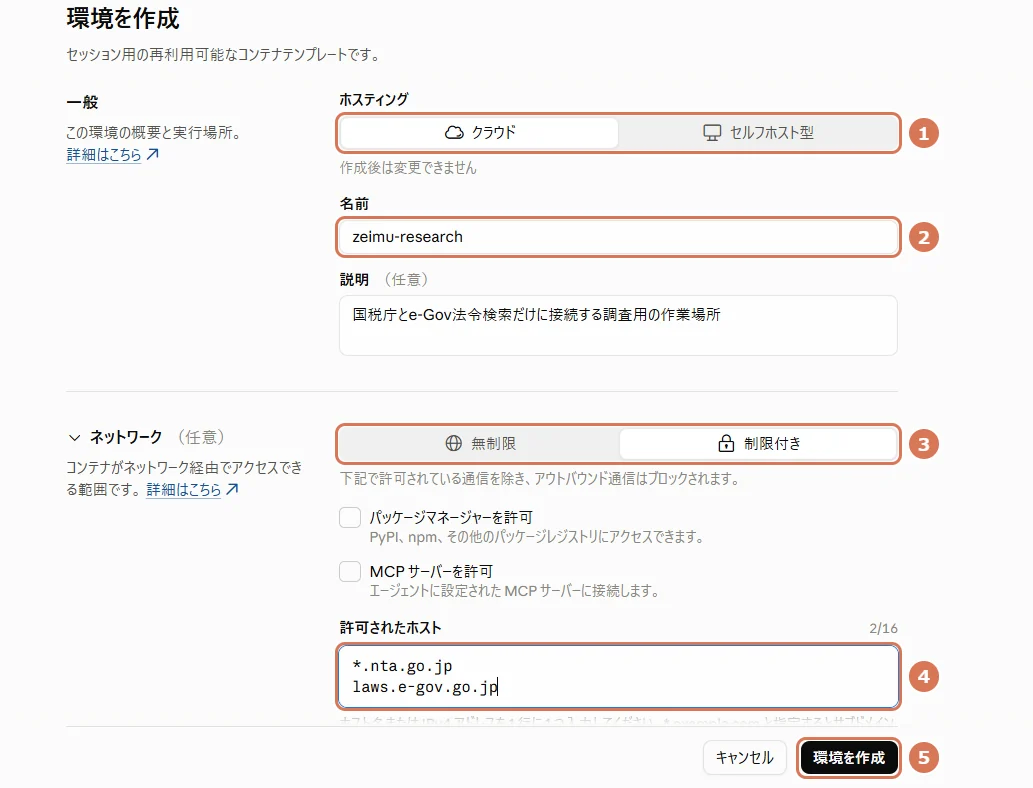
Task: Enable パッケージマネージャーを許可 checkbox
Action: click(350, 517)
